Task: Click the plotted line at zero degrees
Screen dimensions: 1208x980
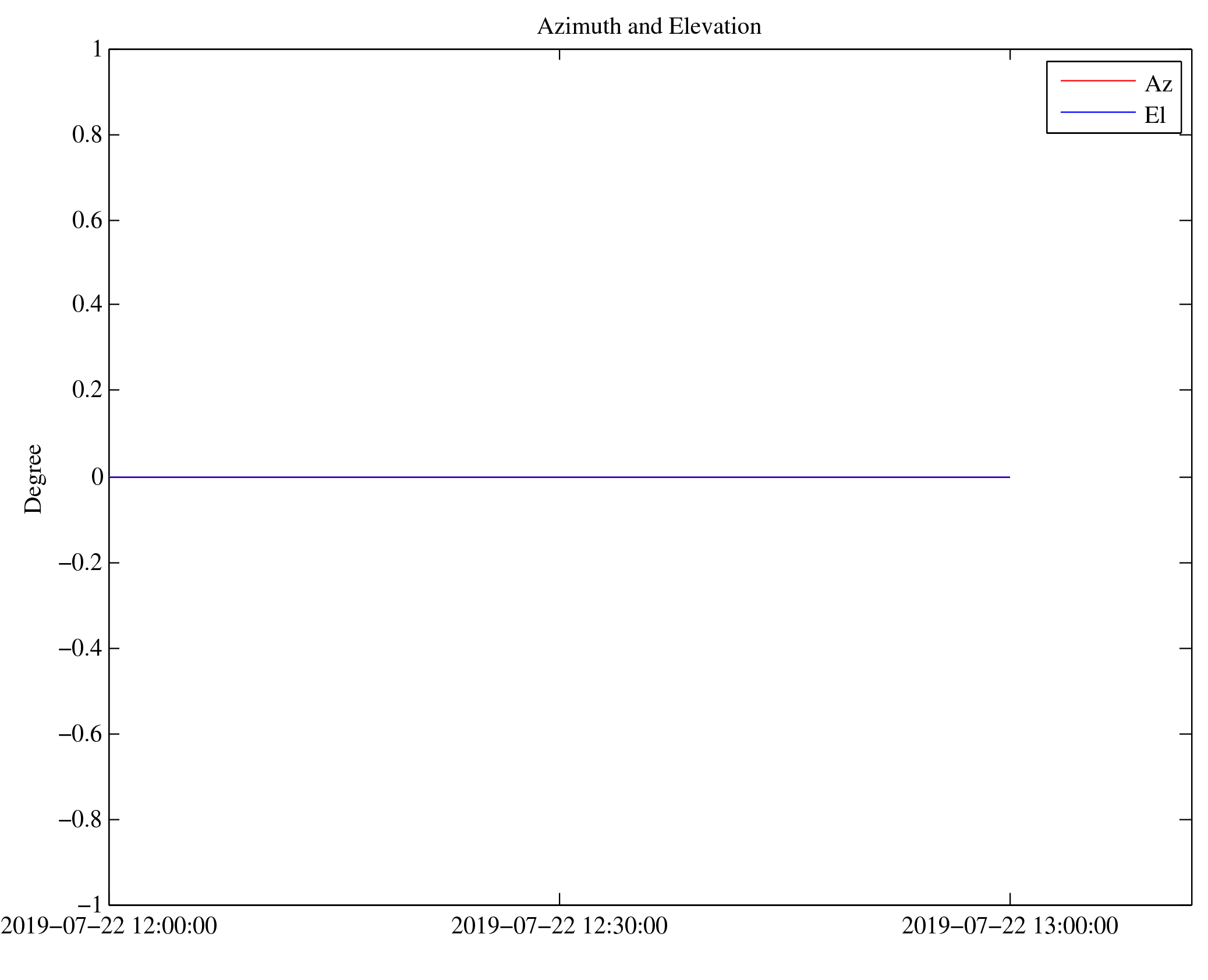Action: 559,477
